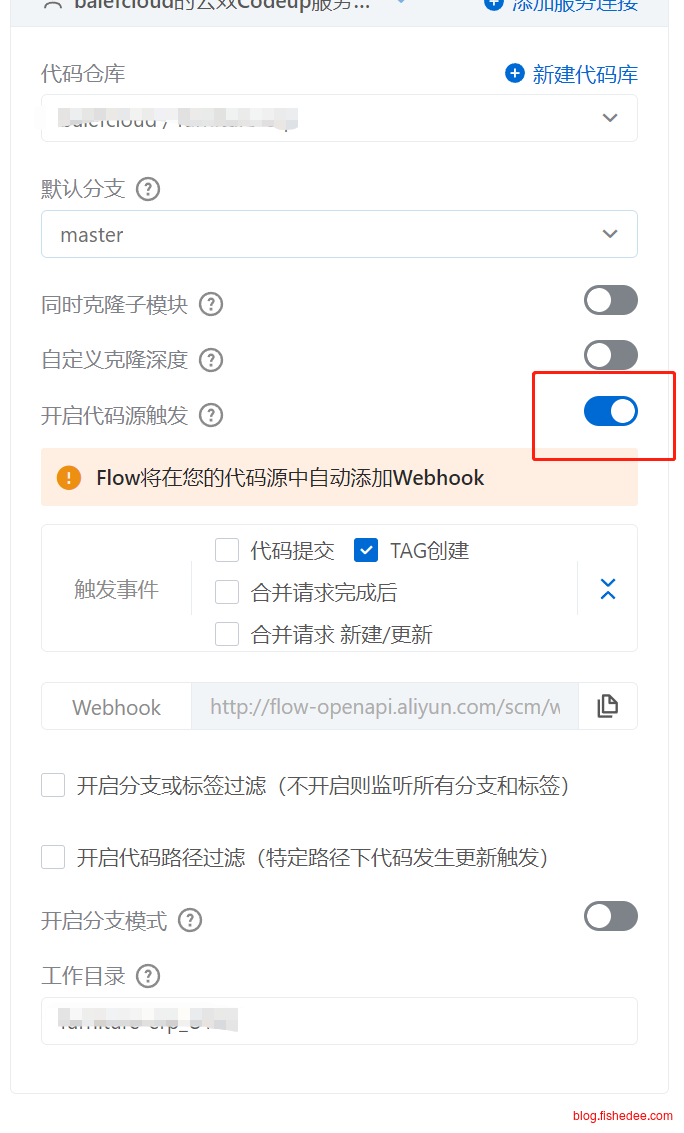Disable 开启代码源触发 toggle

[x=610, y=411]
